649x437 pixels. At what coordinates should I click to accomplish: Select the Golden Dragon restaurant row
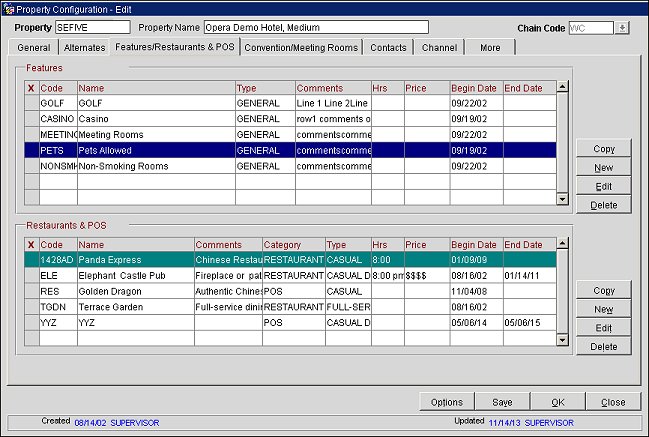tap(135, 291)
